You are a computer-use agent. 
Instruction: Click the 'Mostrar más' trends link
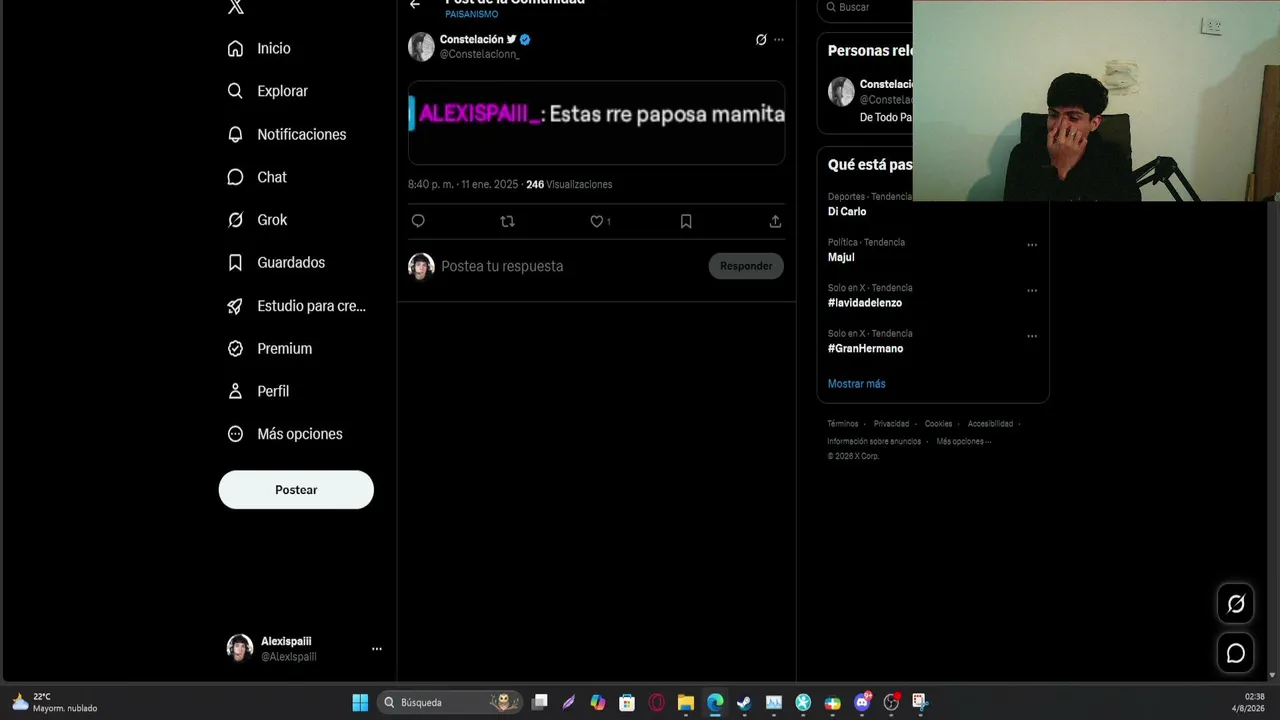coord(856,384)
